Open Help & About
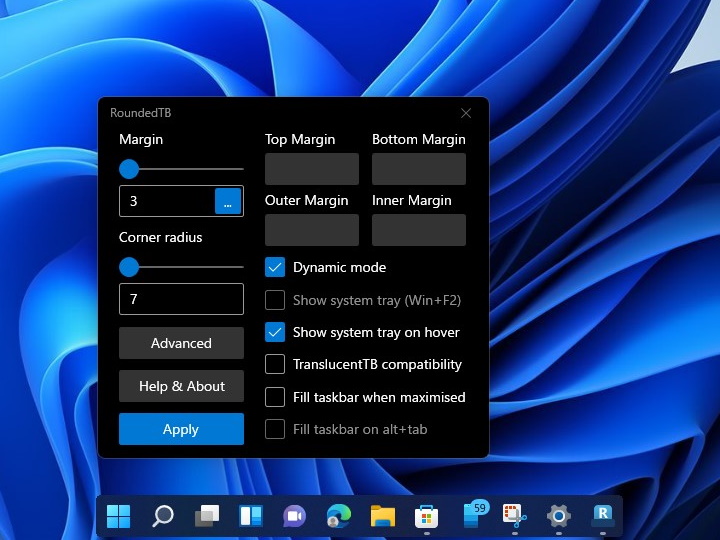The height and width of the screenshot is (540, 720). (x=181, y=386)
